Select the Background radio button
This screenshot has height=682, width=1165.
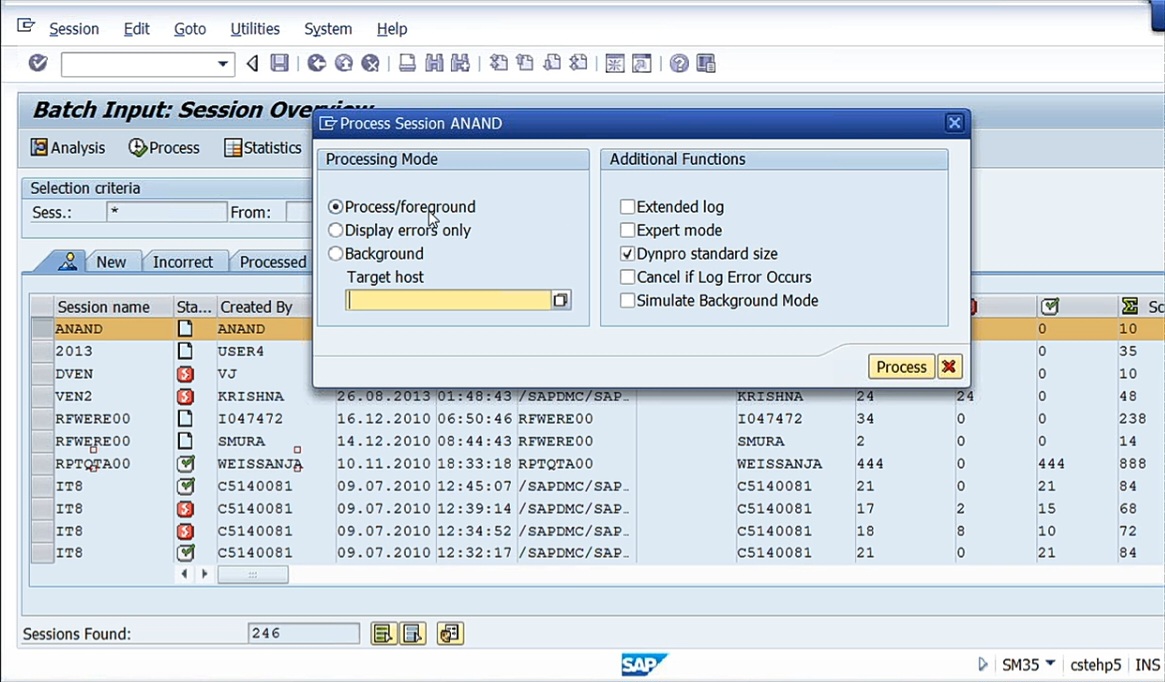coord(336,253)
